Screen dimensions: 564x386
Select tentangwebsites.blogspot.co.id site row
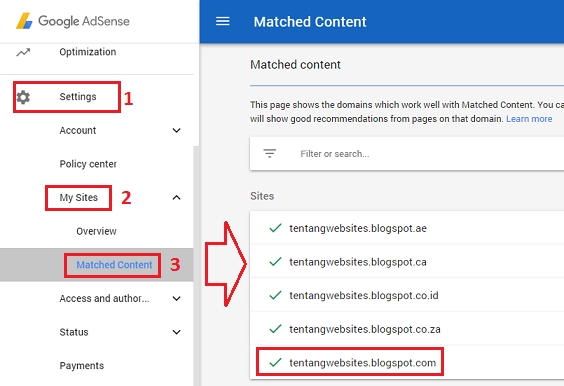click(407, 295)
